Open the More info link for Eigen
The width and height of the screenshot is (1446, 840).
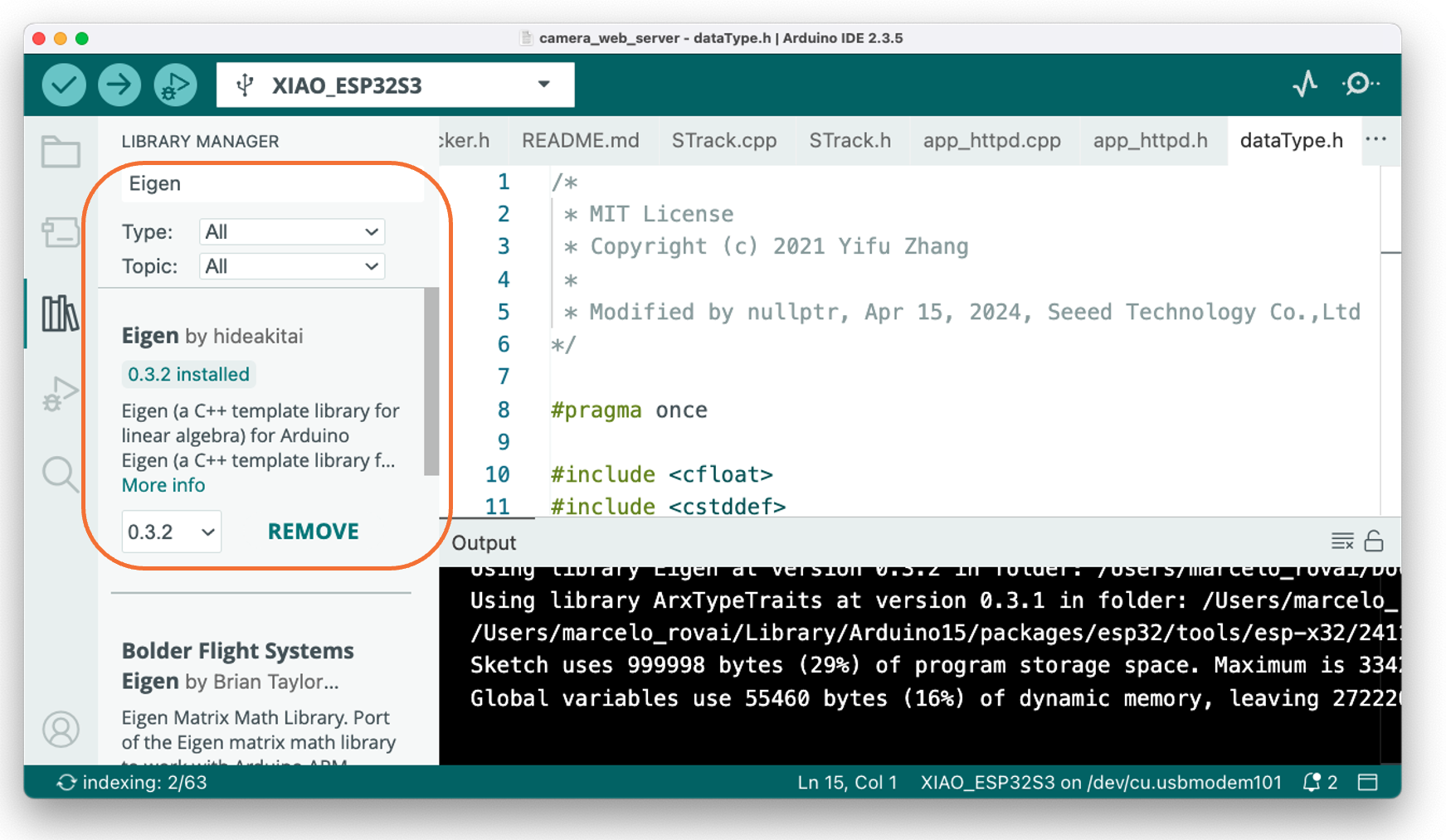(x=163, y=485)
